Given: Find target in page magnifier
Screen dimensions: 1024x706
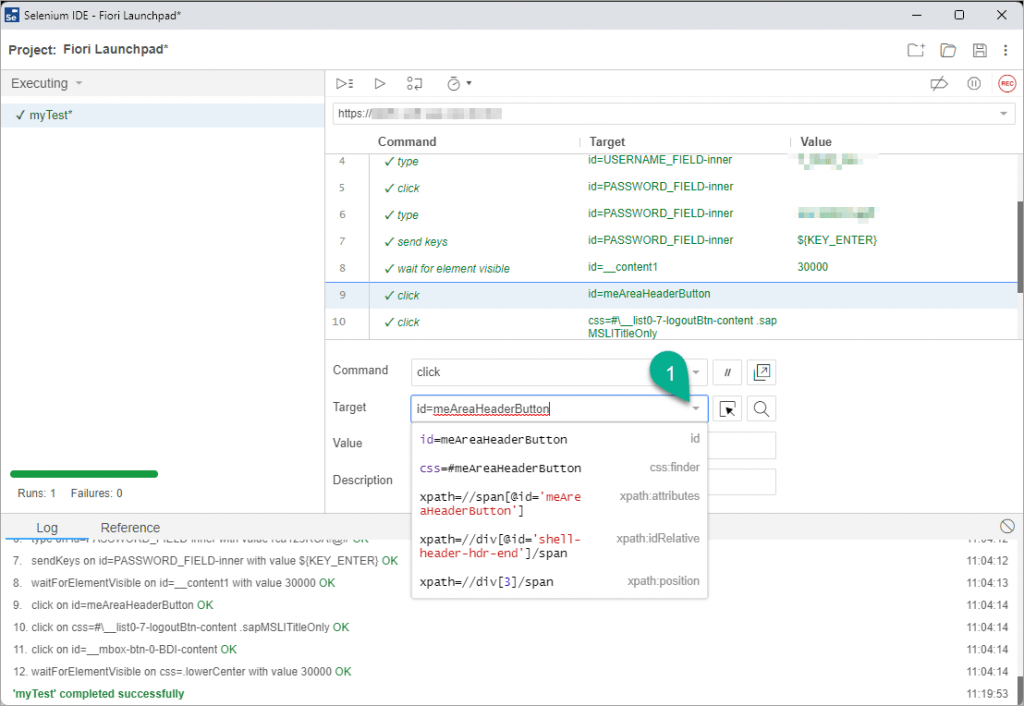Looking at the screenshot, I should click(761, 409).
